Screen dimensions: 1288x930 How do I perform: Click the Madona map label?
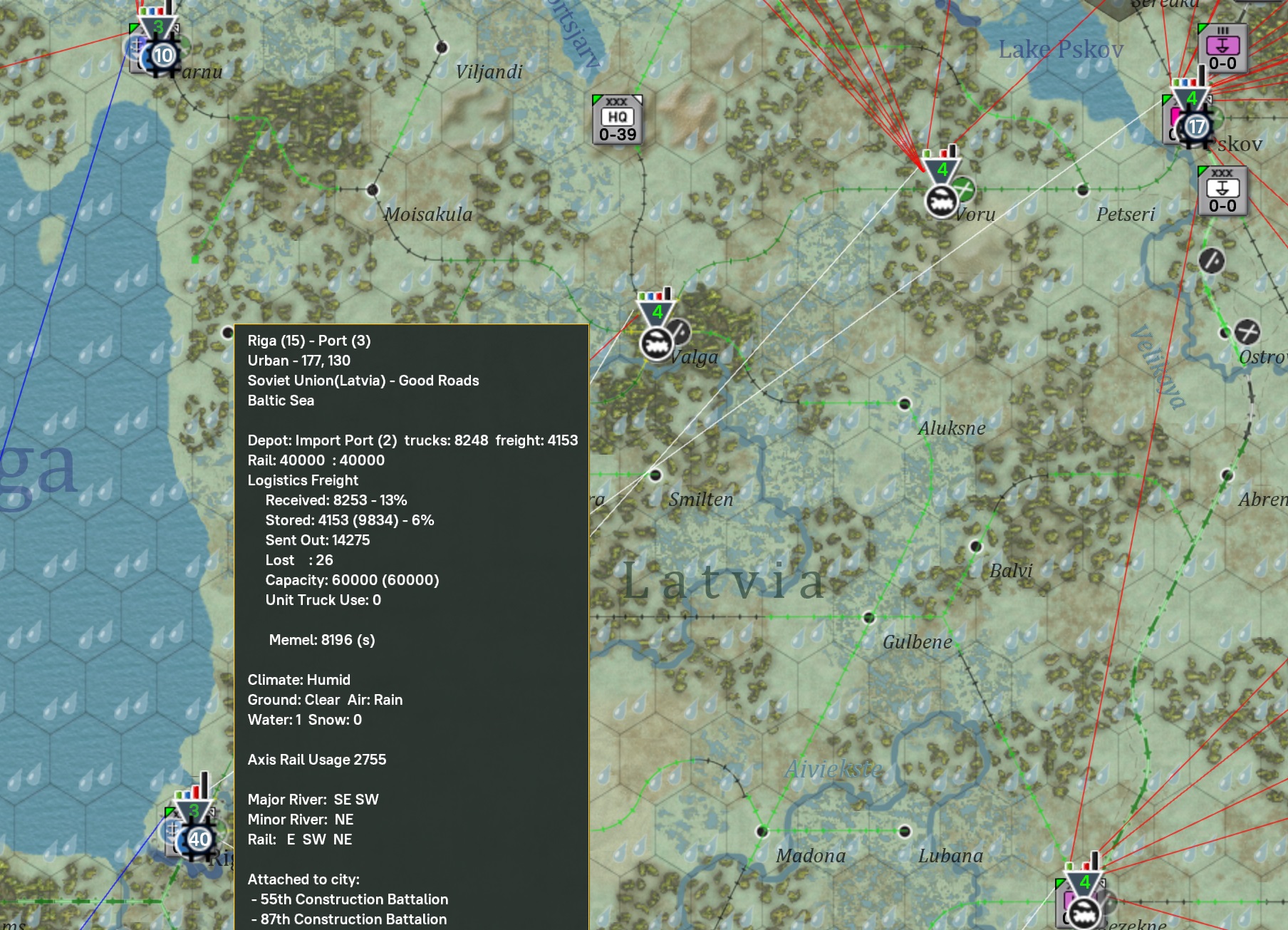[811, 855]
